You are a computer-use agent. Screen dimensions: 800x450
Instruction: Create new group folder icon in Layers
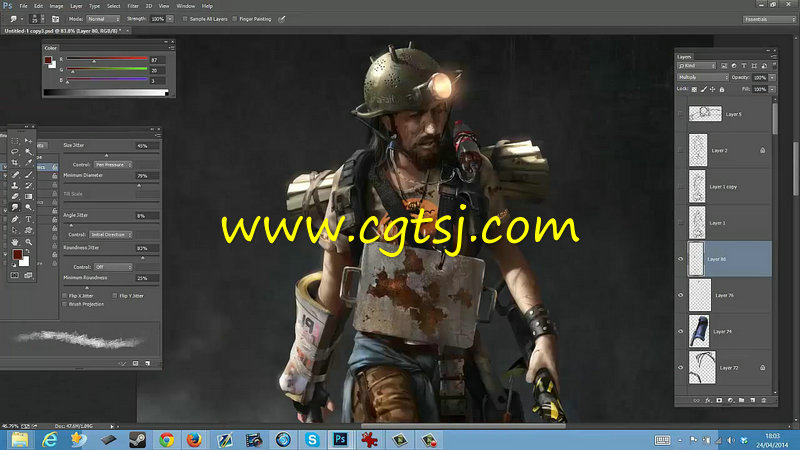[741, 401]
